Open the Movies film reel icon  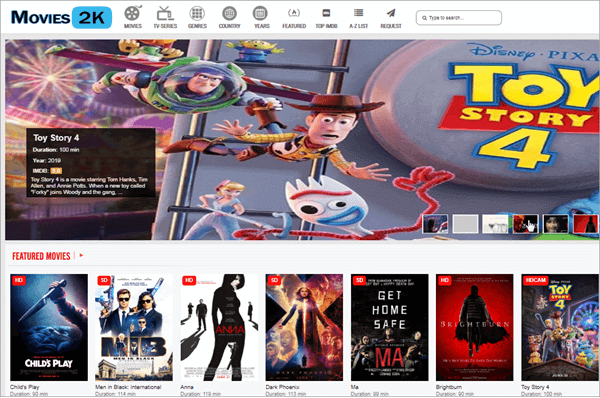tap(132, 13)
